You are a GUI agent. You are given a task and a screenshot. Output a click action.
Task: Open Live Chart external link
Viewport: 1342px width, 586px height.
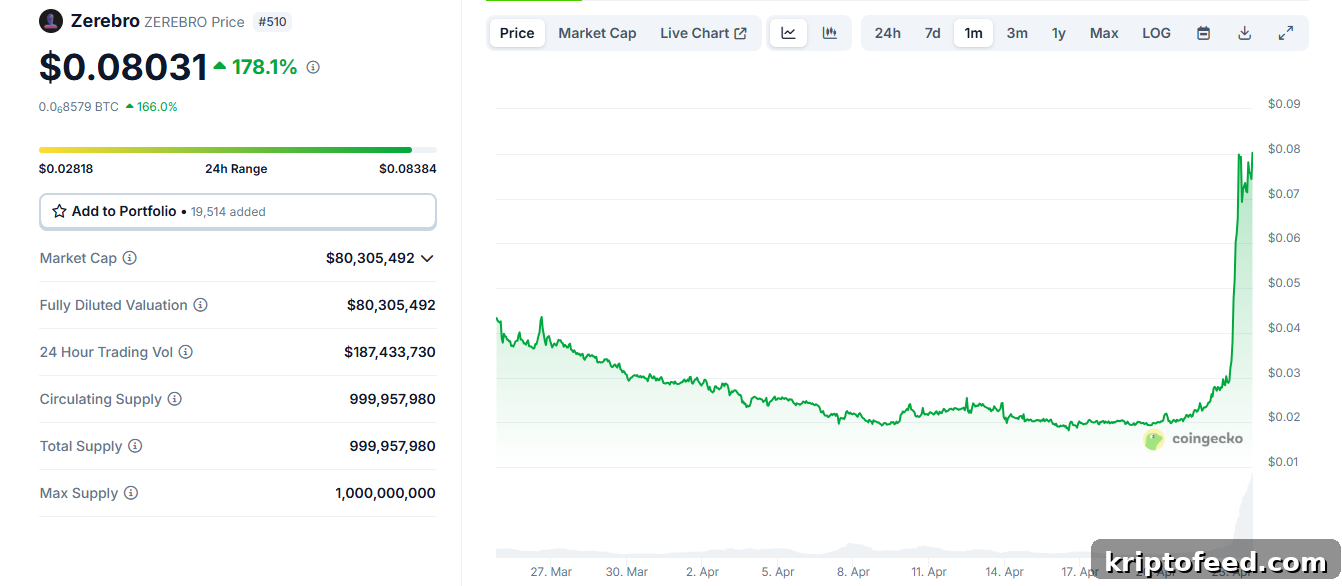pos(703,33)
